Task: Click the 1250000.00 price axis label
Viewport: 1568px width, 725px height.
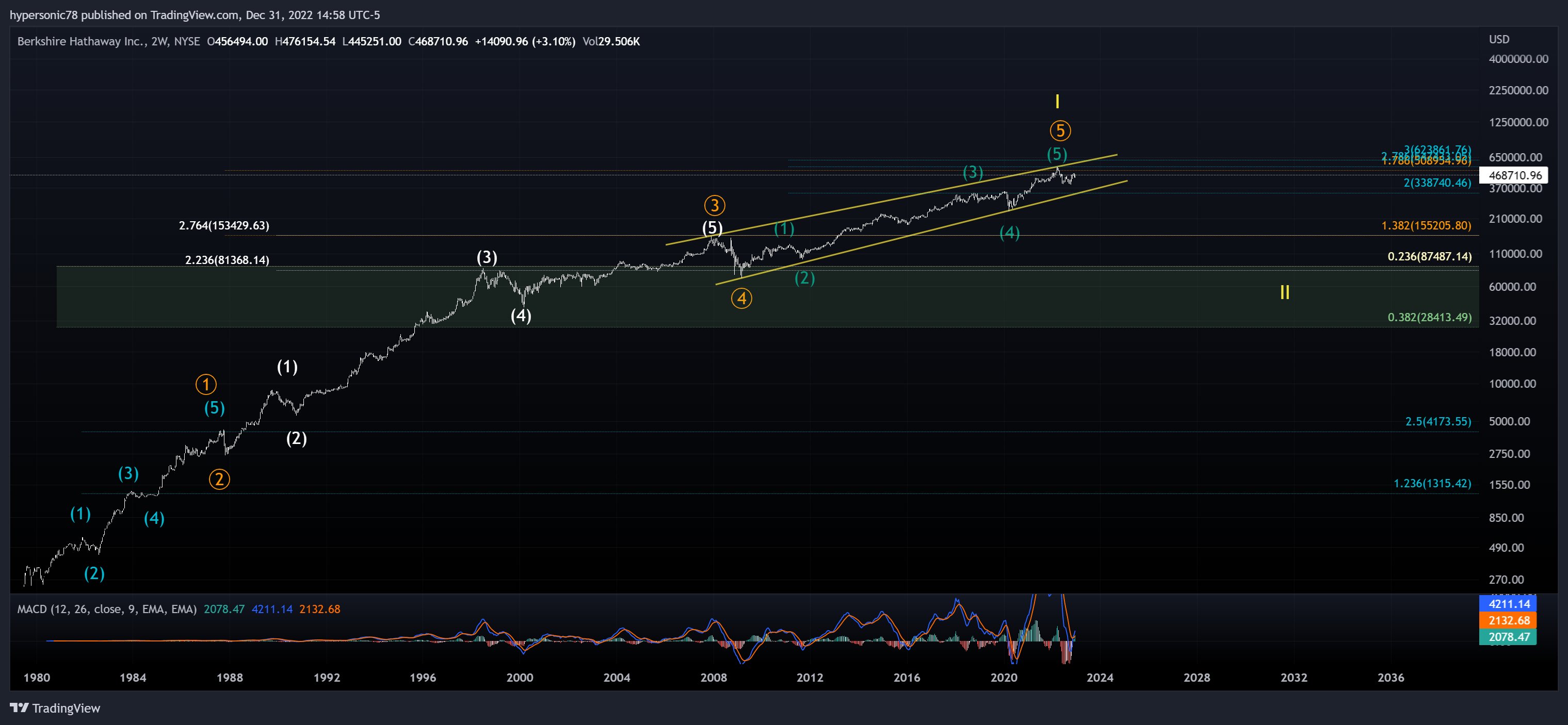Action: [1518, 122]
